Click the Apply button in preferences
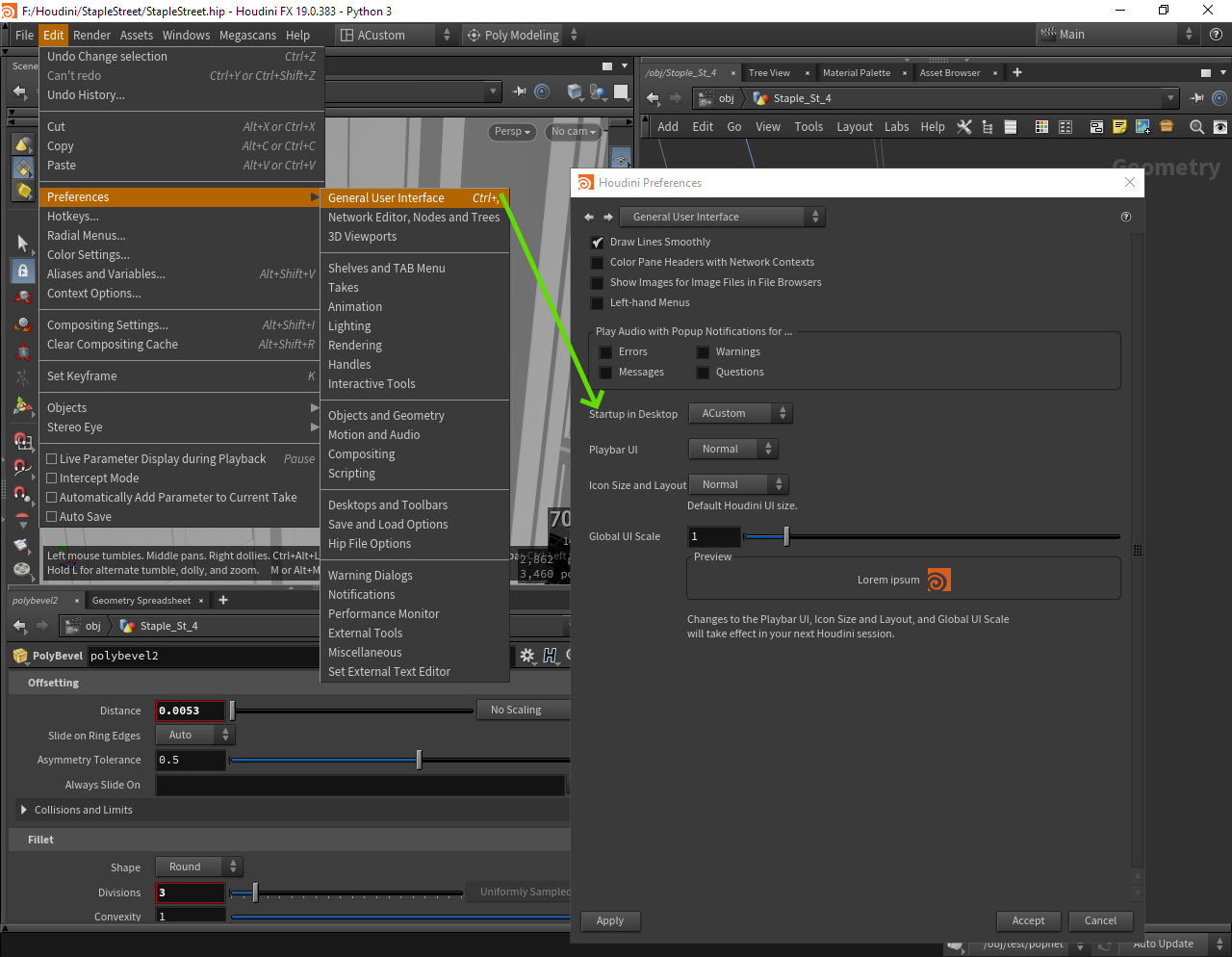1232x957 pixels. tap(610, 921)
